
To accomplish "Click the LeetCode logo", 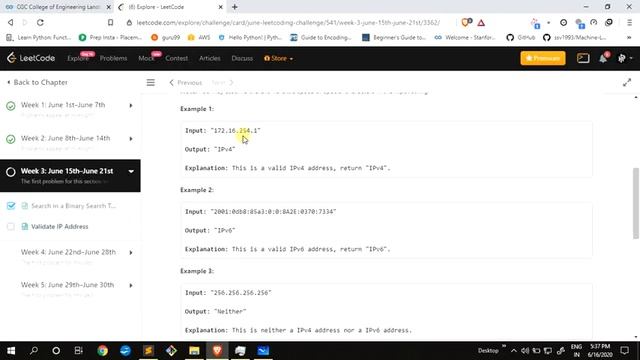I will click(x=31, y=58).
